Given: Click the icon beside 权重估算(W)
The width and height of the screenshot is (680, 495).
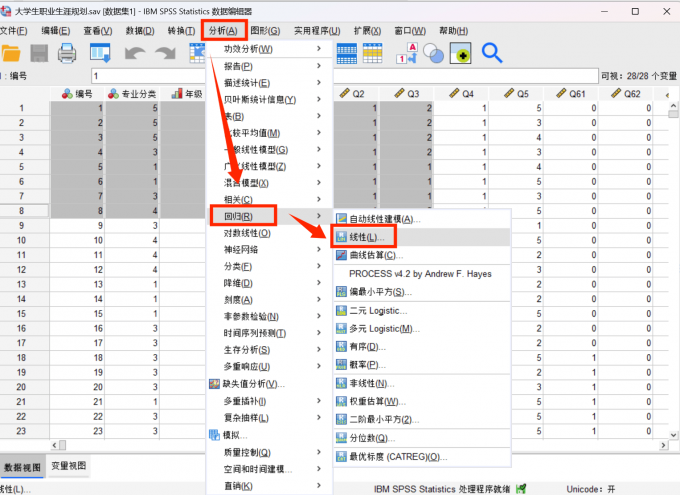Looking at the screenshot, I should click(x=341, y=402).
